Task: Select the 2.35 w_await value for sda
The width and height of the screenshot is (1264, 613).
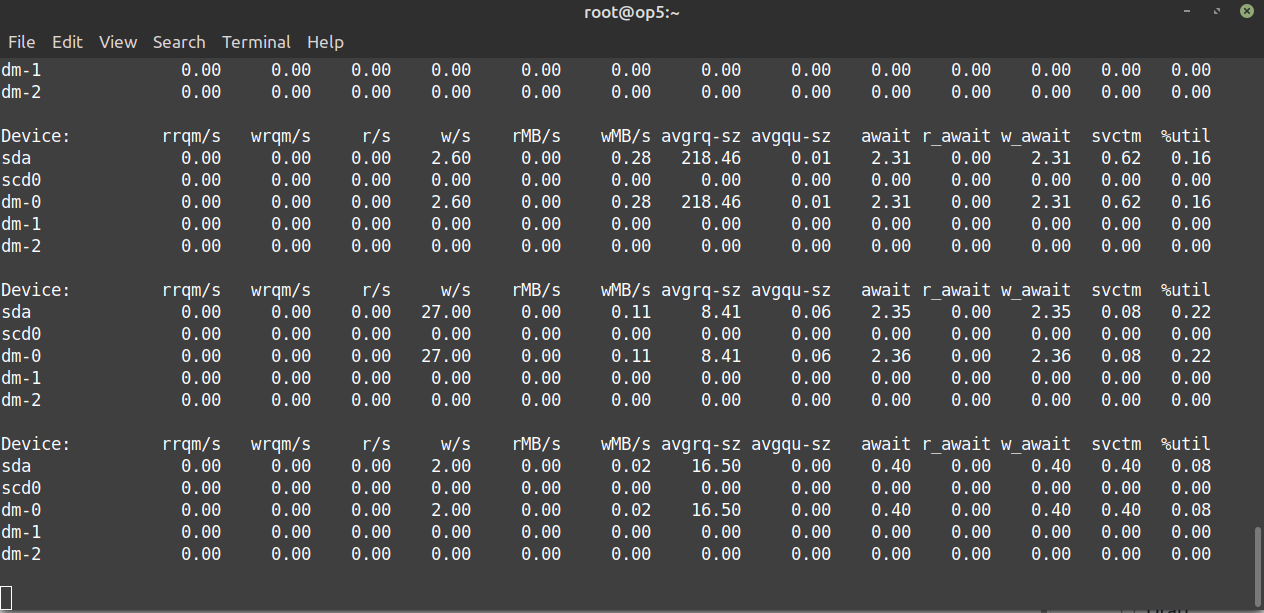Action: point(1051,312)
